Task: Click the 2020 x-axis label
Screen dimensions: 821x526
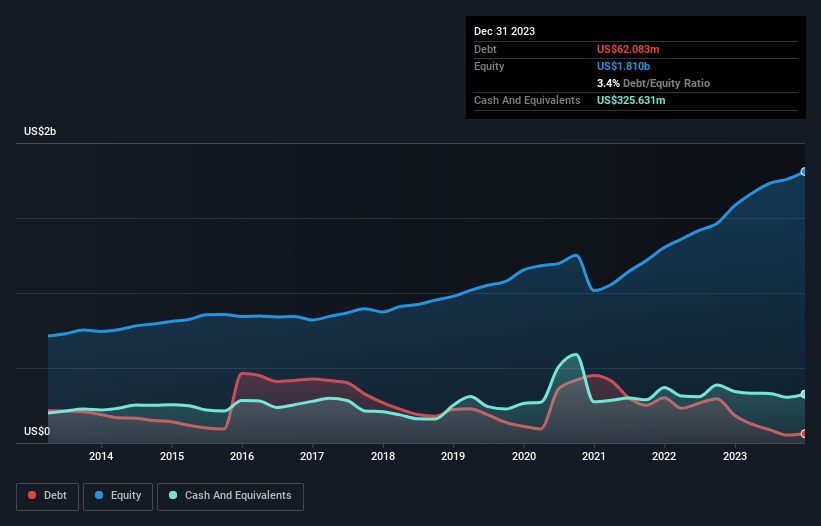Action: click(524, 456)
